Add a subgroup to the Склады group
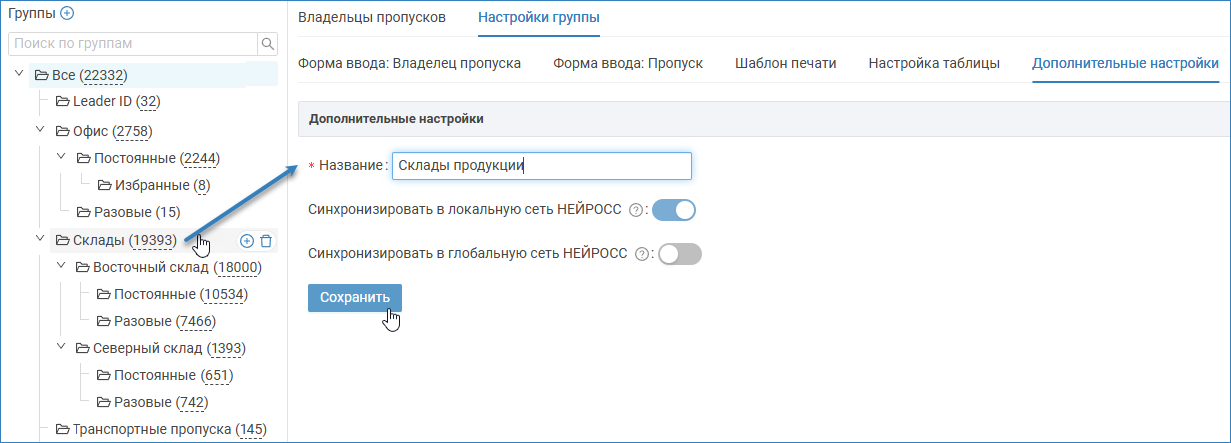Image resolution: width=1231 pixels, height=443 pixels. 247,240
